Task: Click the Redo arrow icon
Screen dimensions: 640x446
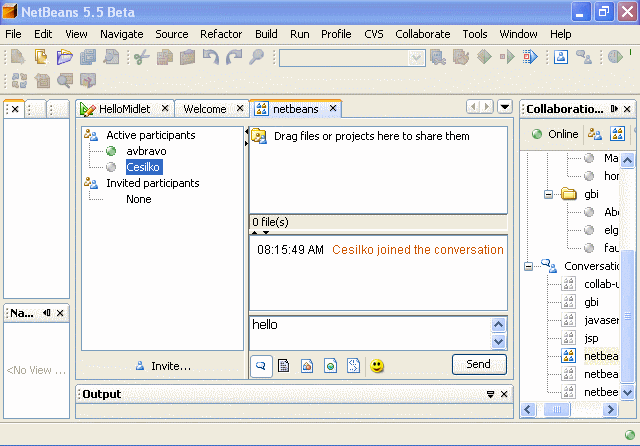Action: tap(234, 57)
